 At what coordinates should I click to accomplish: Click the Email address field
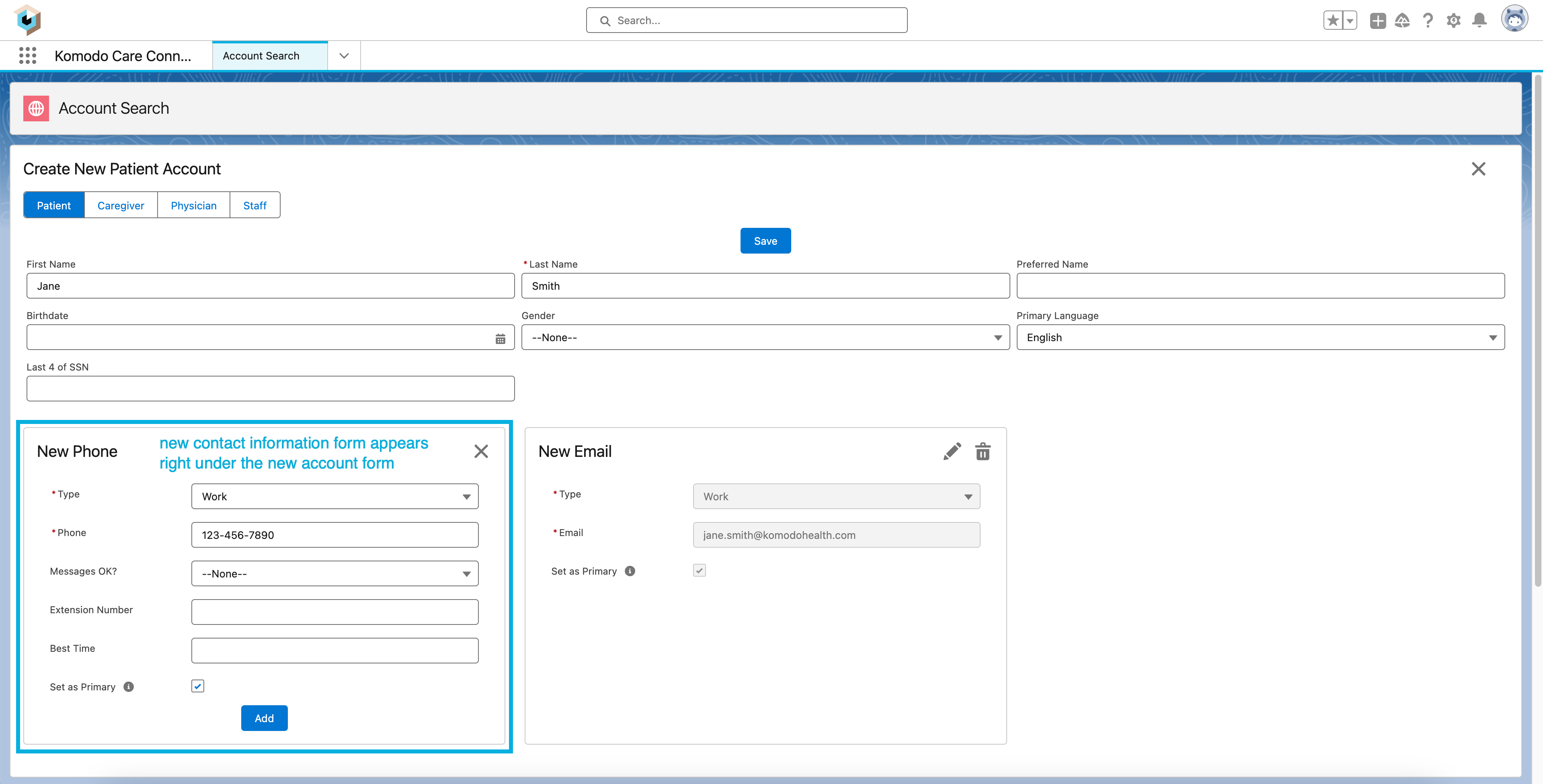tap(836, 535)
